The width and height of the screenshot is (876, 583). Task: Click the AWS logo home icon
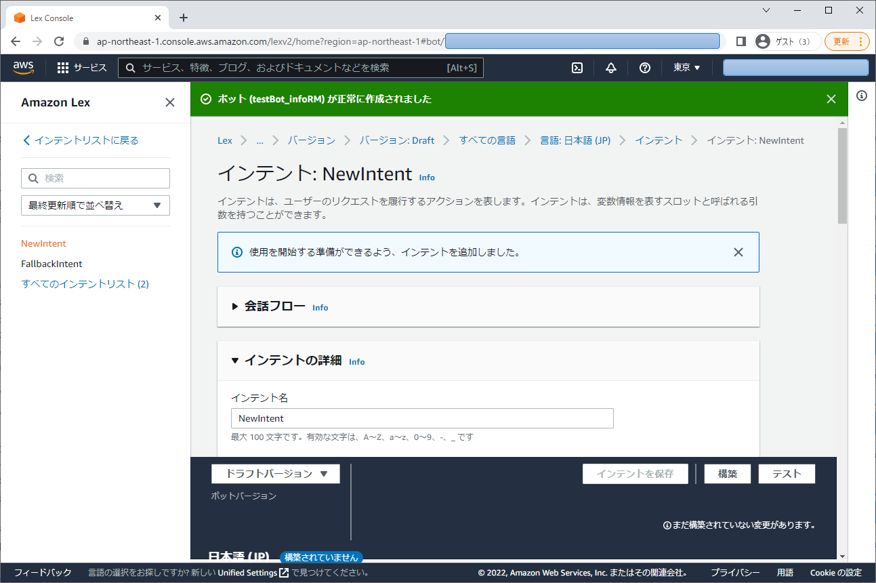[x=23, y=67]
